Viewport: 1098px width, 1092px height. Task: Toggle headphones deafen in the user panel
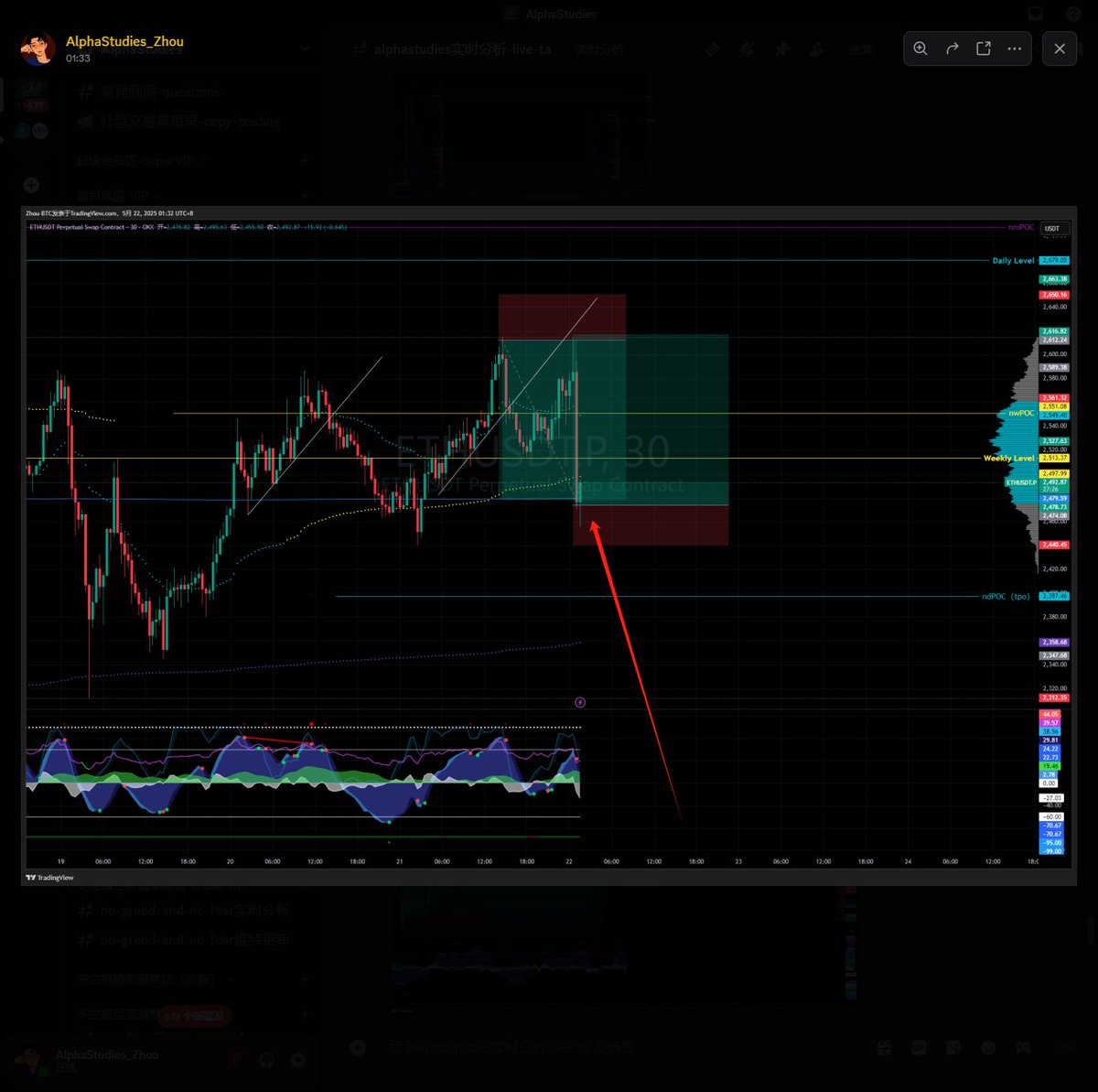point(267,1060)
